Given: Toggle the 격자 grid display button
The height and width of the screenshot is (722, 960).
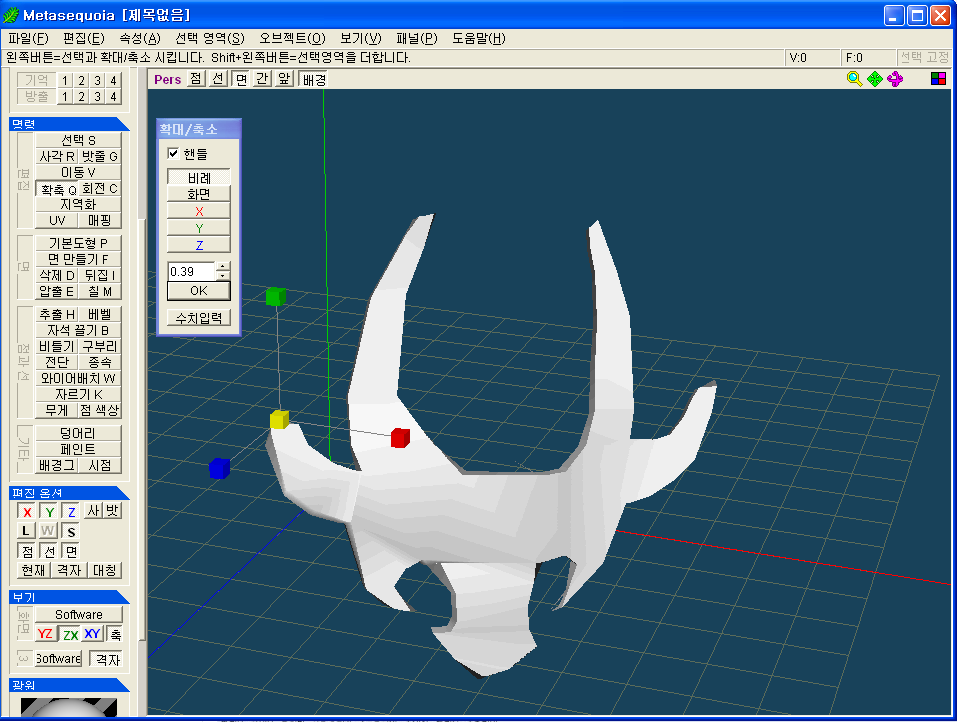Looking at the screenshot, I should [105, 659].
